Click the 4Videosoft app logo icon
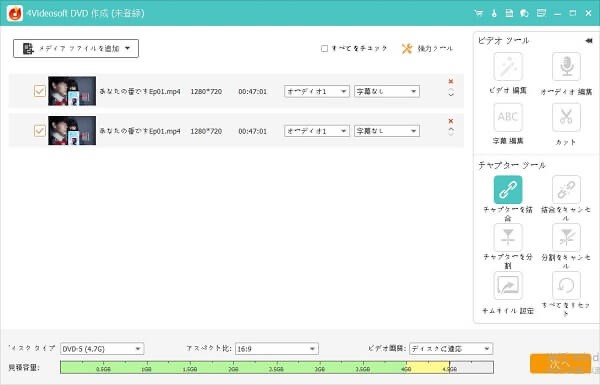Image resolution: width=600 pixels, height=385 pixels. [15, 13]
